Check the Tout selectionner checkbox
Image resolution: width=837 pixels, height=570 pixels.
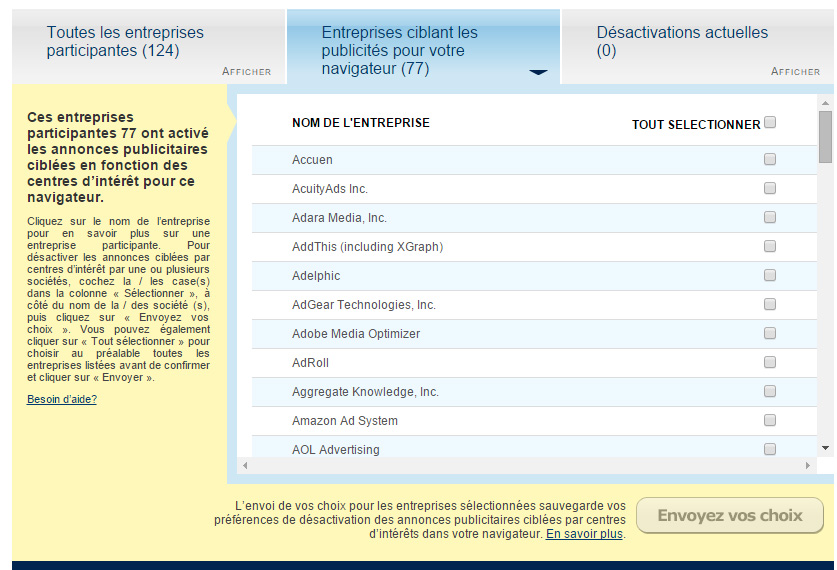(770, 122)
